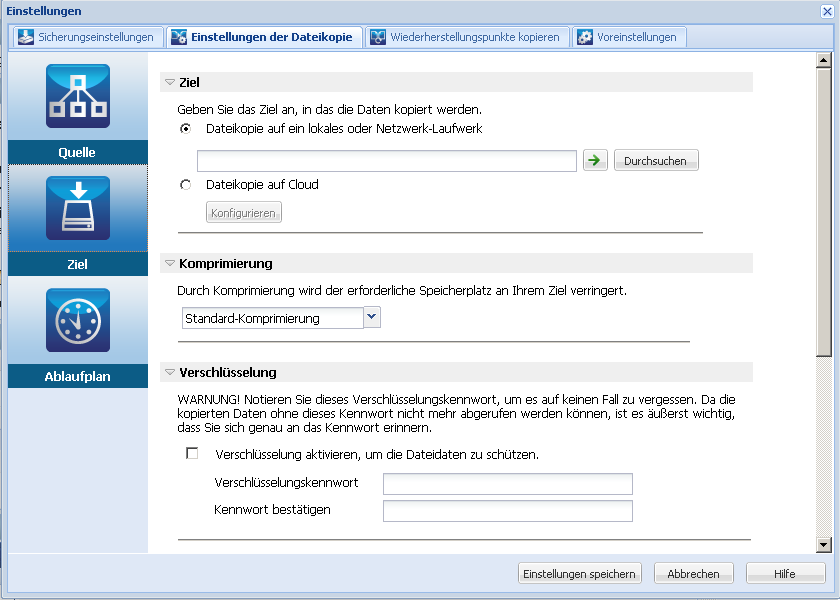840x600 pixels.
Task: Click the Einstellungen der Dateikopie tab icon
Action: click(178, 37)
